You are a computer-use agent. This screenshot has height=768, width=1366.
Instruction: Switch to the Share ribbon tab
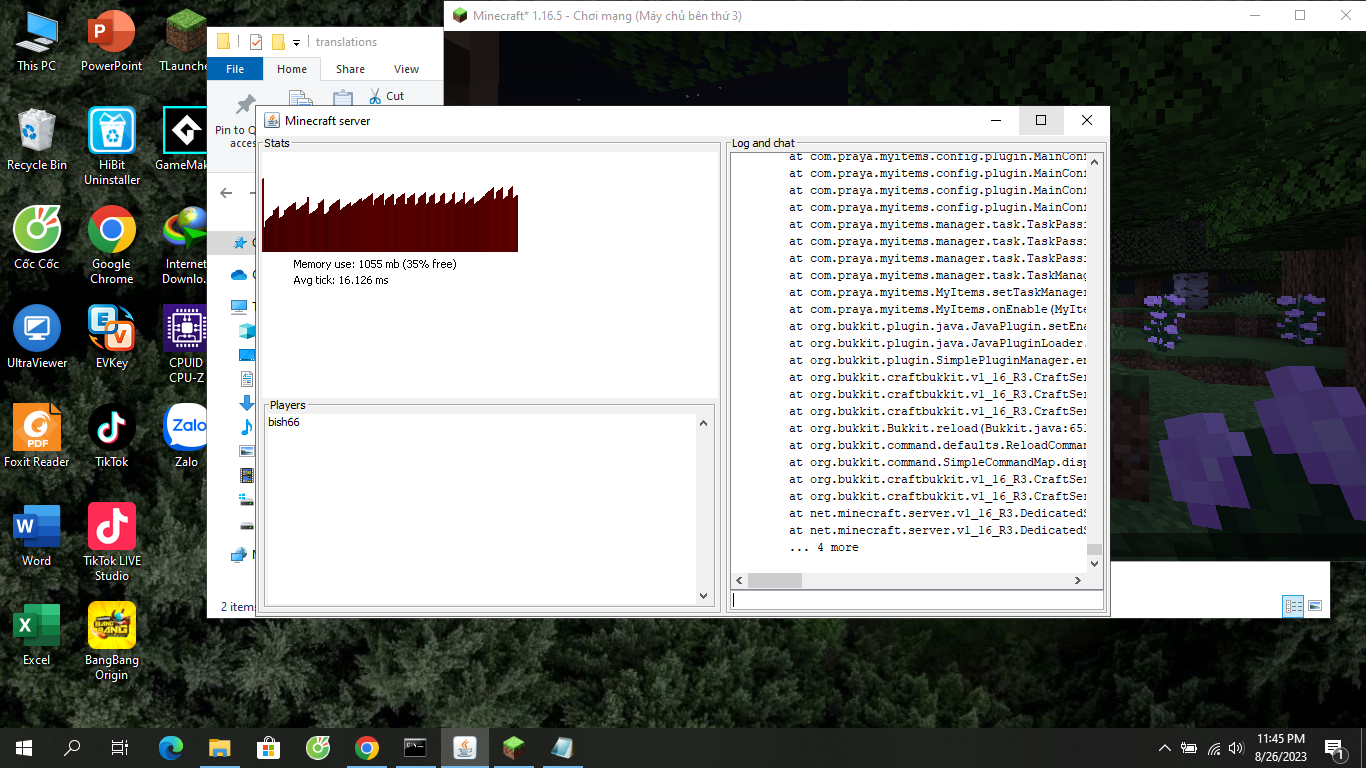350,69
